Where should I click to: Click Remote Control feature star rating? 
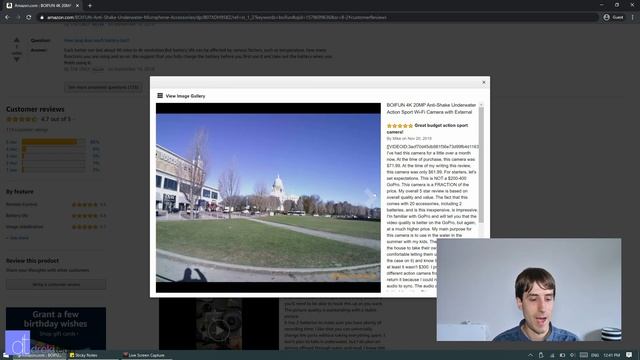(x=85, y=204)
